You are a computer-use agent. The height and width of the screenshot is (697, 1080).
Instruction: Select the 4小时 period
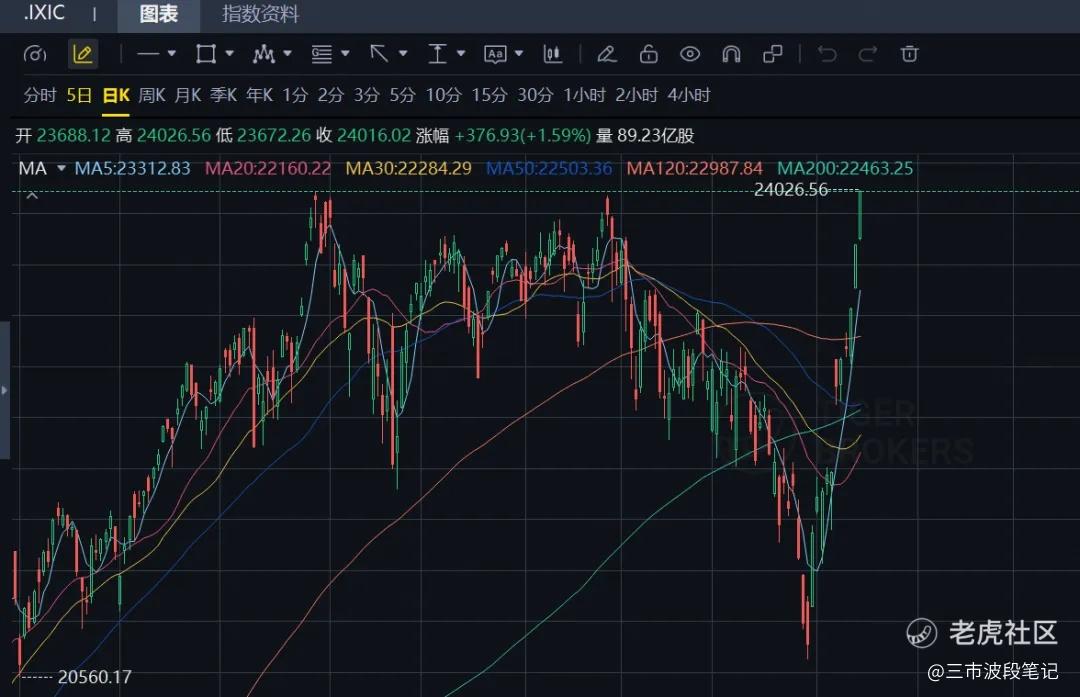tap(689, 95)
